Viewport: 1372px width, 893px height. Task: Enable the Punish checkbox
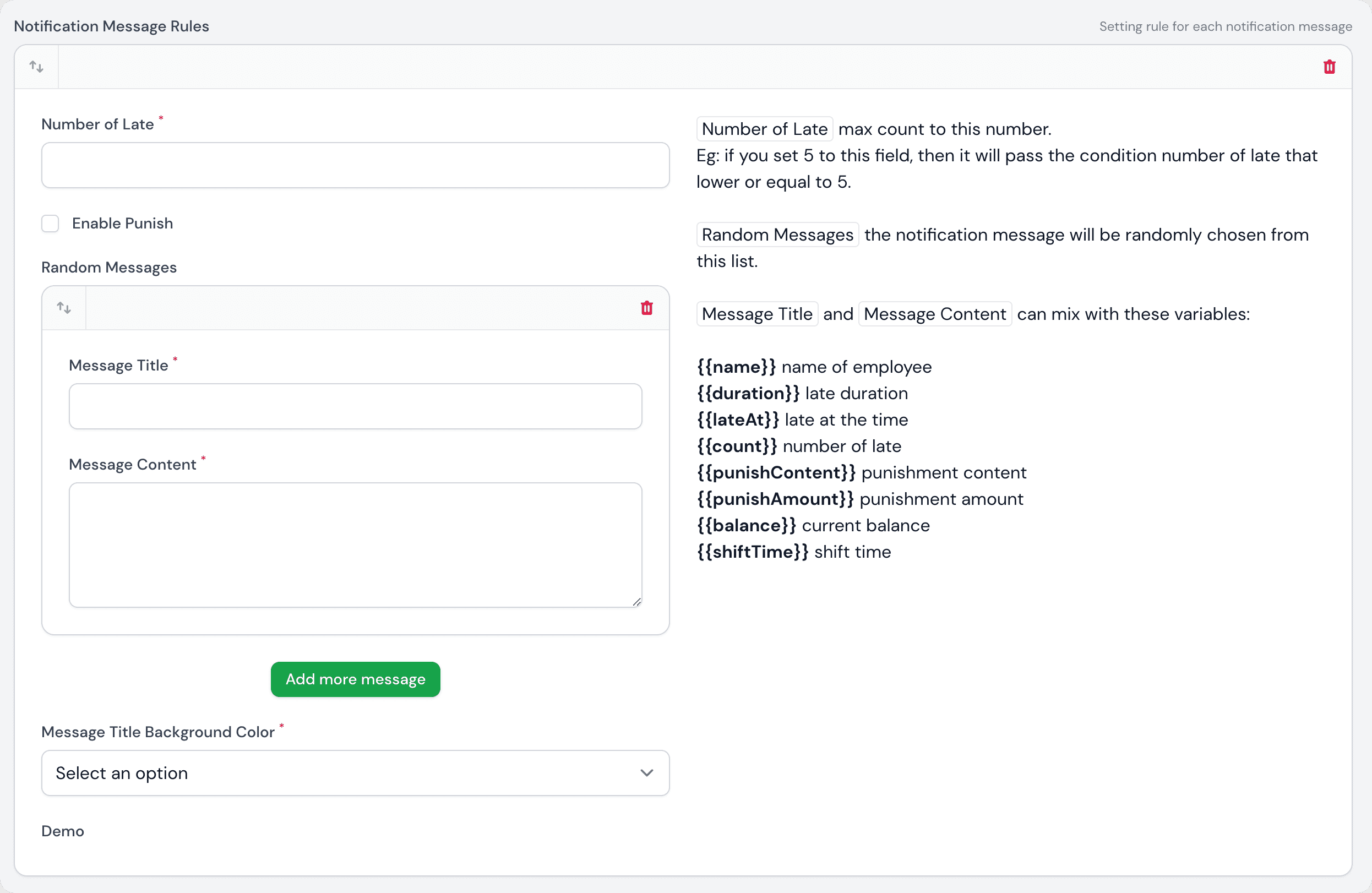[50, 224]
